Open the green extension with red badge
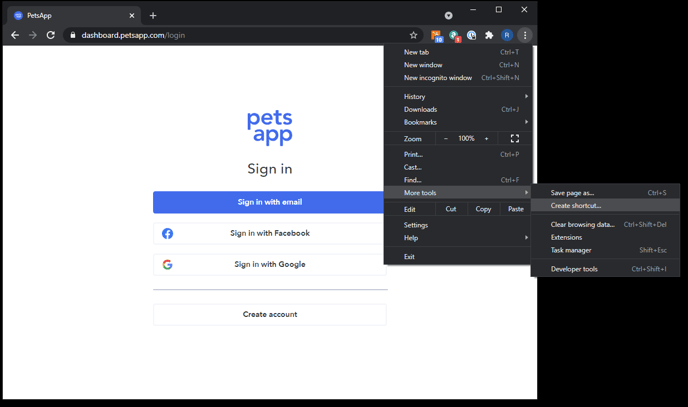This screenshot has height=407, width=688. tap(455, 36)
